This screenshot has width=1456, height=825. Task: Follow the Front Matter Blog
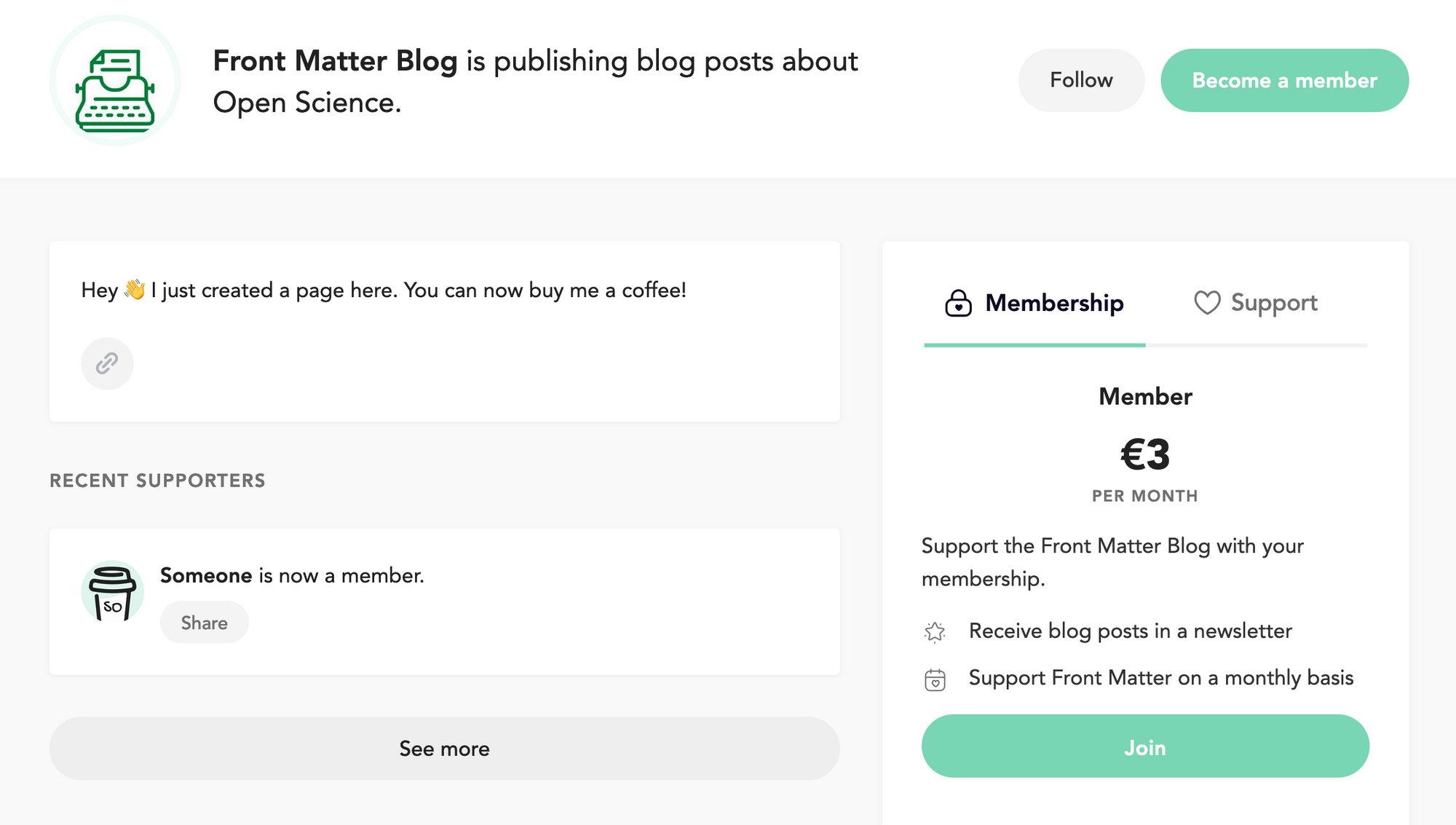pos(1081,80)
